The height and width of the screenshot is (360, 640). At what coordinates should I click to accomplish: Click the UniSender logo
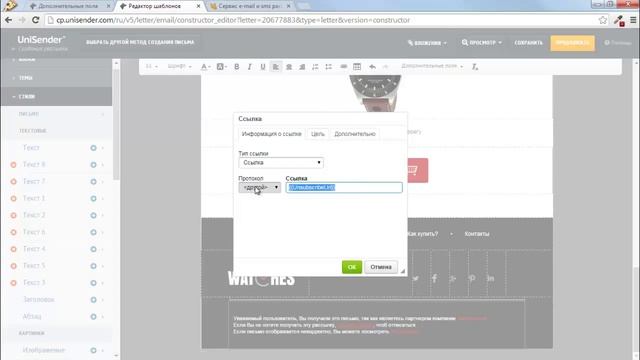(41, 40)
